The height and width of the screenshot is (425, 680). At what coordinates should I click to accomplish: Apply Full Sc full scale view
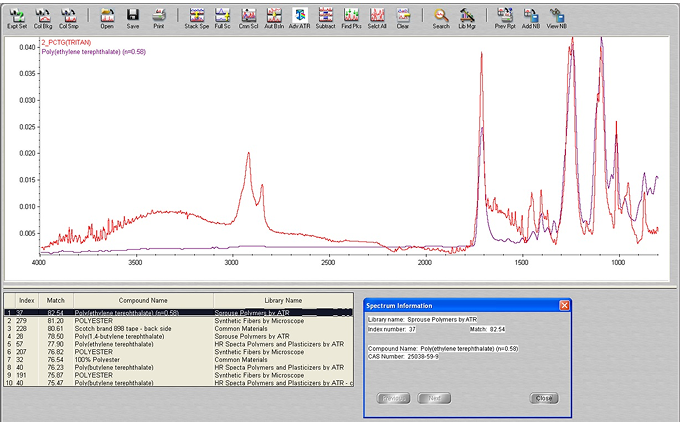[222, 17]
